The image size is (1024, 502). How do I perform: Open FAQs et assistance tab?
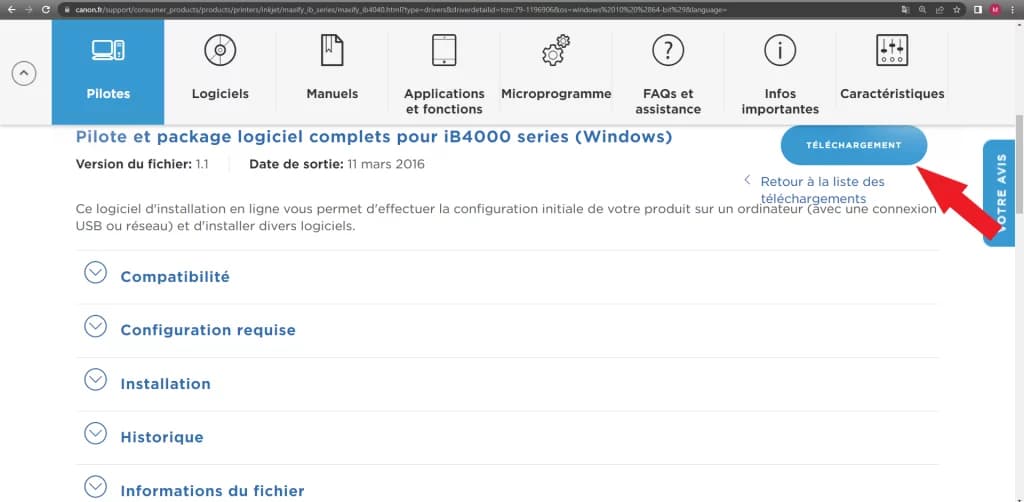point(667,72)
